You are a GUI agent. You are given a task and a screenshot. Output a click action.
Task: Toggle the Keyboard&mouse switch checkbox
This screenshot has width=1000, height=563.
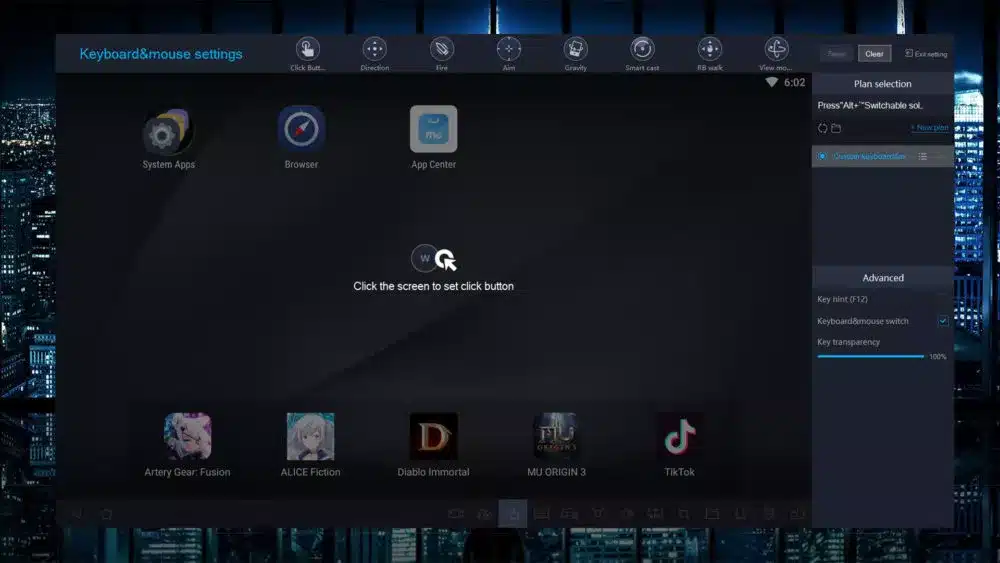coord(943,321)
